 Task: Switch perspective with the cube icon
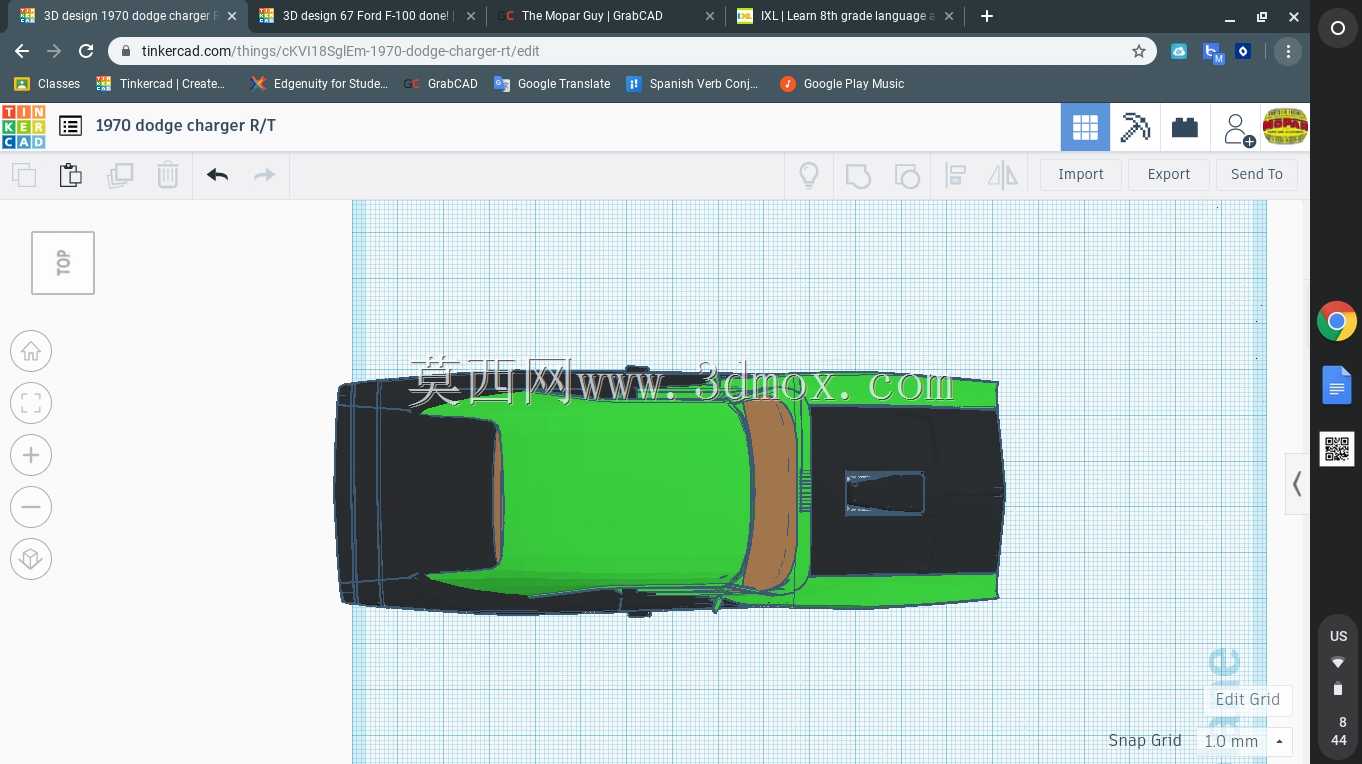pyautogui.click(x=31, y=558)
